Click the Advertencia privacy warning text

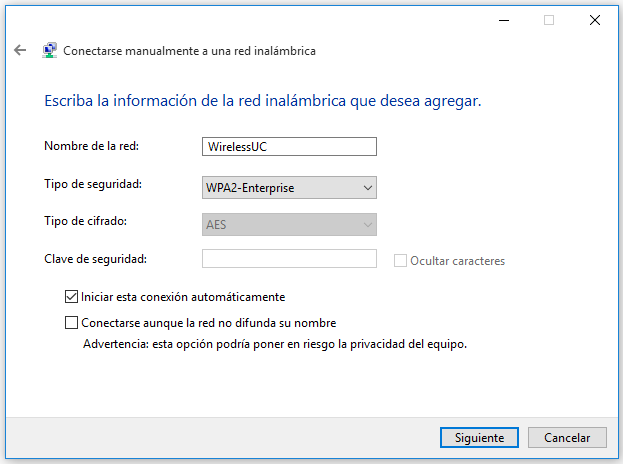pyautogui.click(x=274, y=343)
